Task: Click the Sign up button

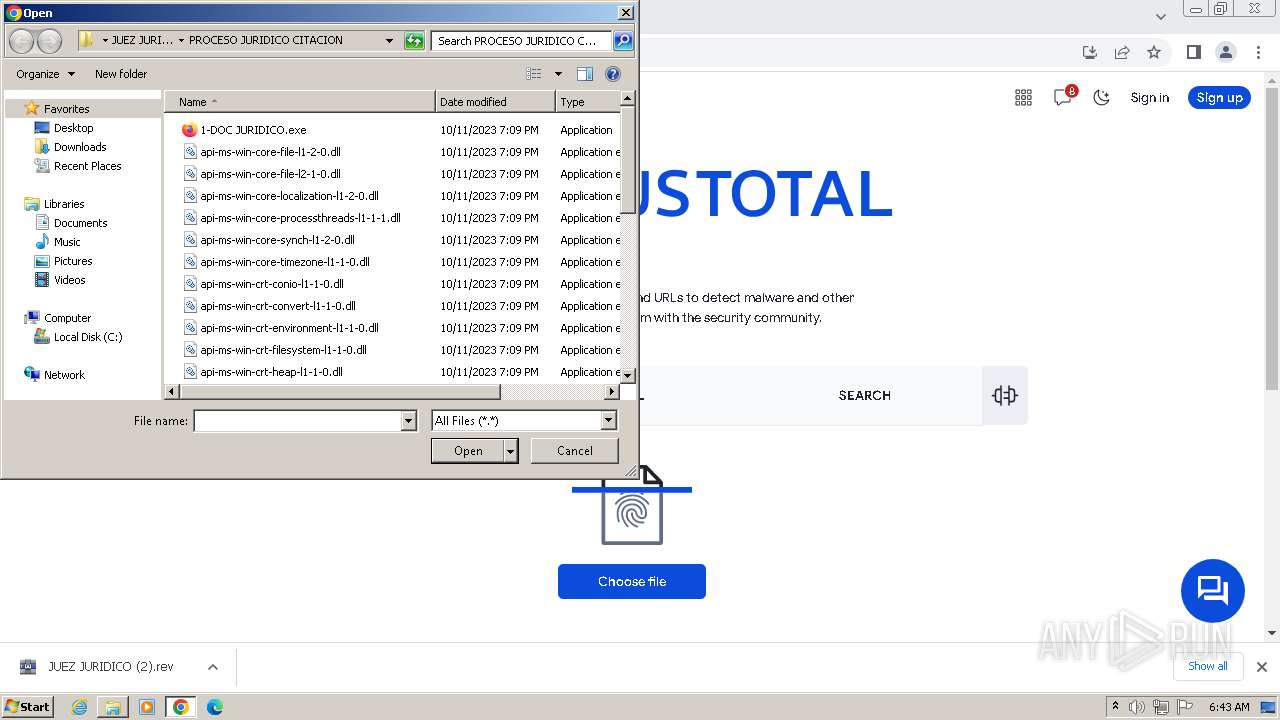Action: (1219, 97)
